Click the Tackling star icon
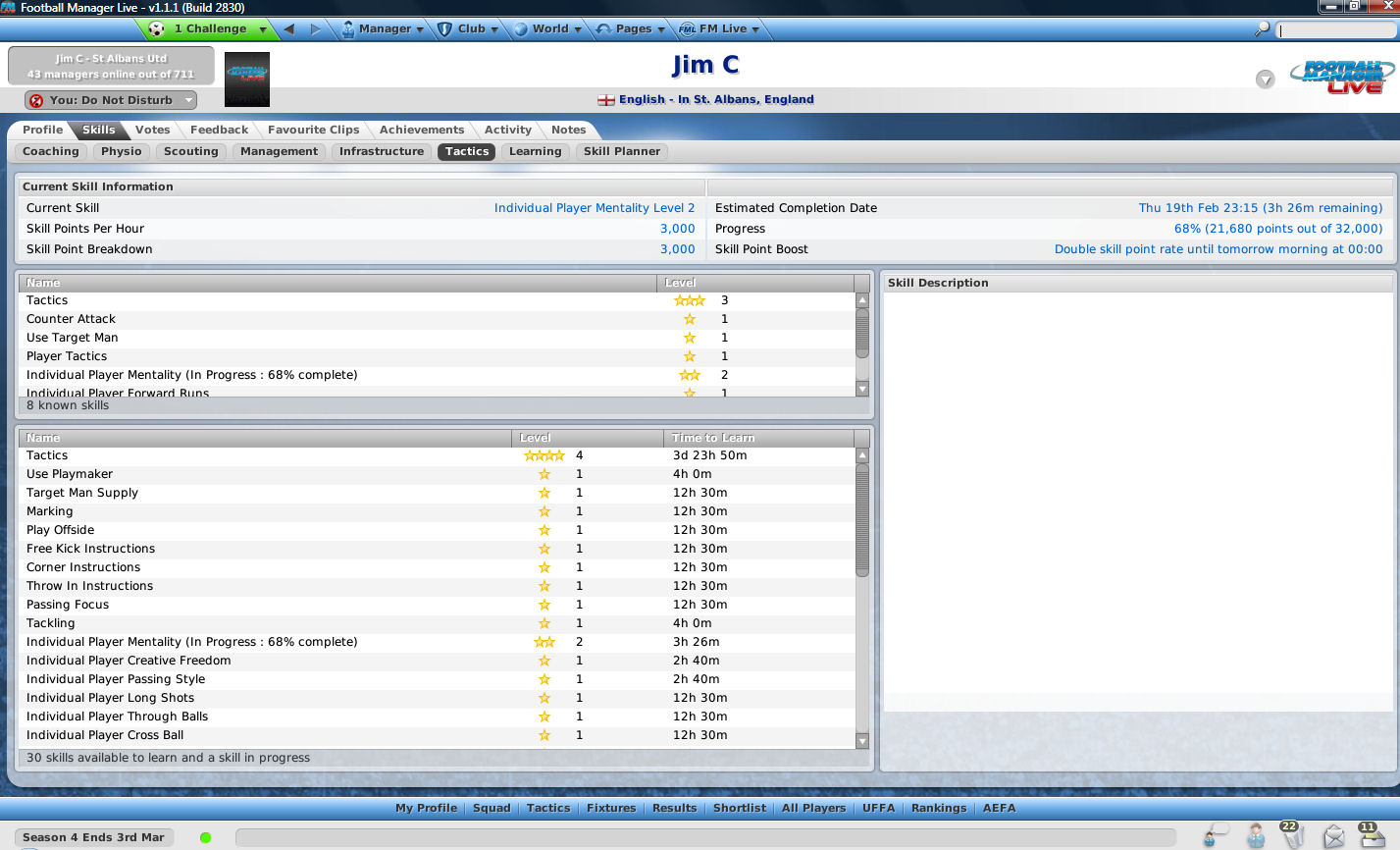Viewport: 1400px width, 850px height. click(544, 623)
